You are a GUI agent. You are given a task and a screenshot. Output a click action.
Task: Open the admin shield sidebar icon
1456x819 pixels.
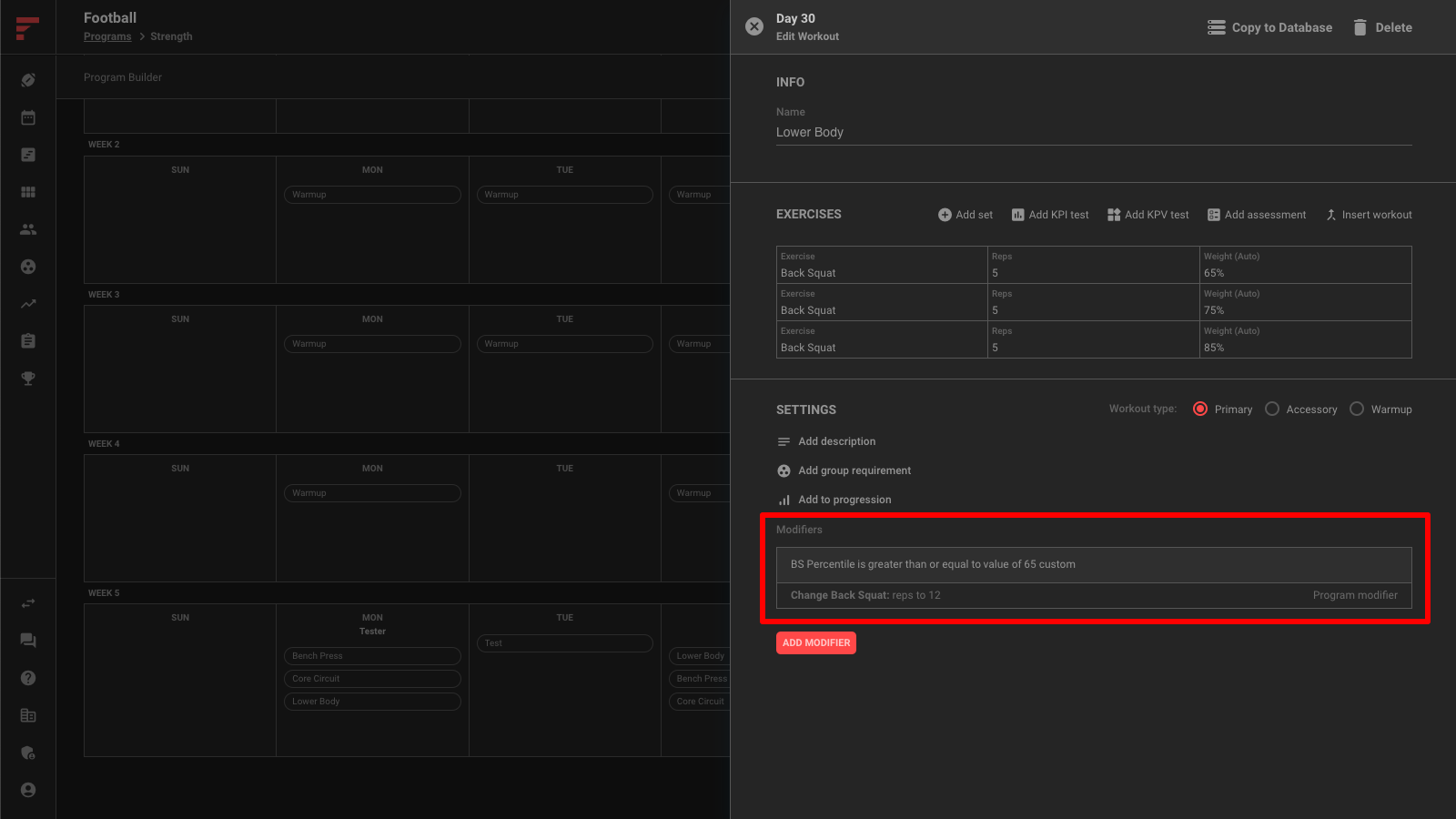[28, 753]
